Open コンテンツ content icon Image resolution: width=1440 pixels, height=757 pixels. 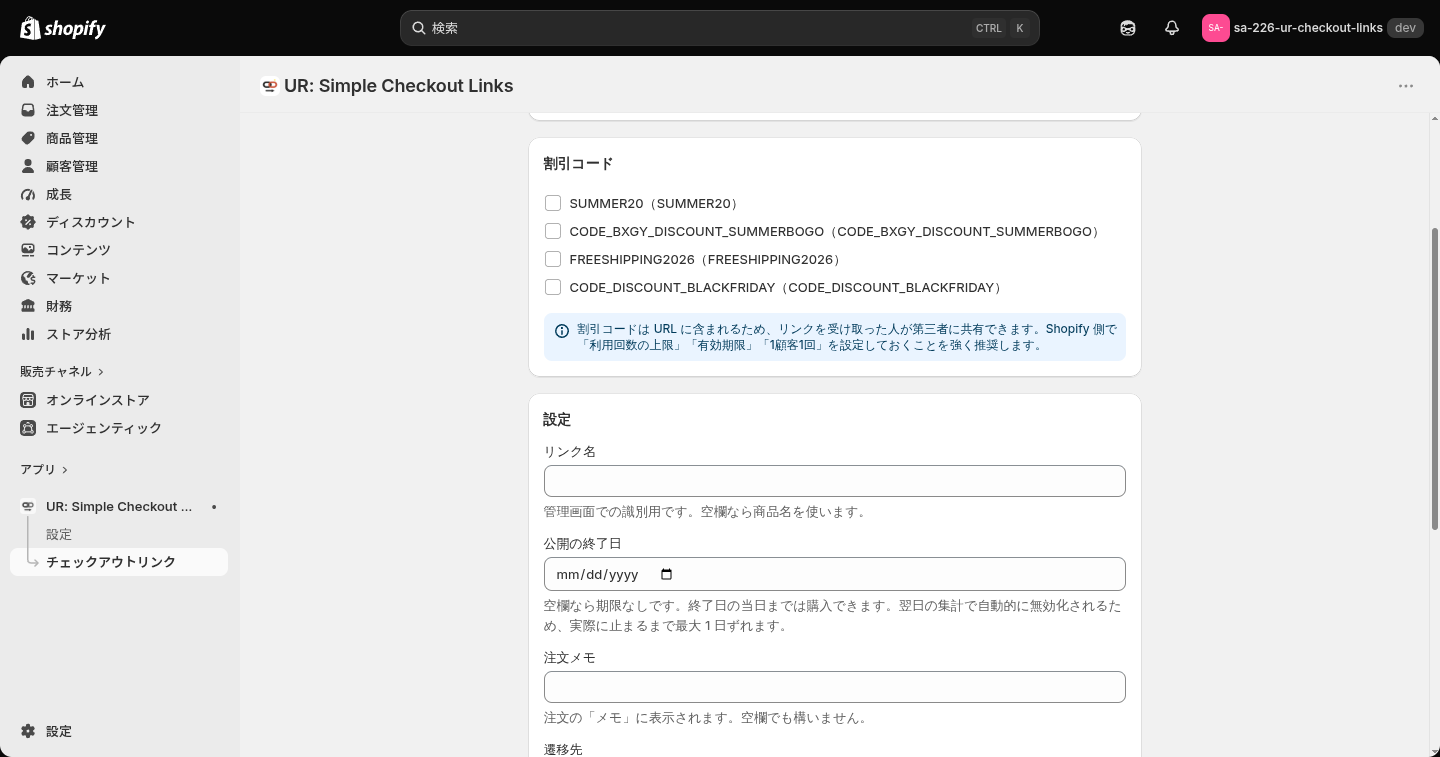[28, 250]
